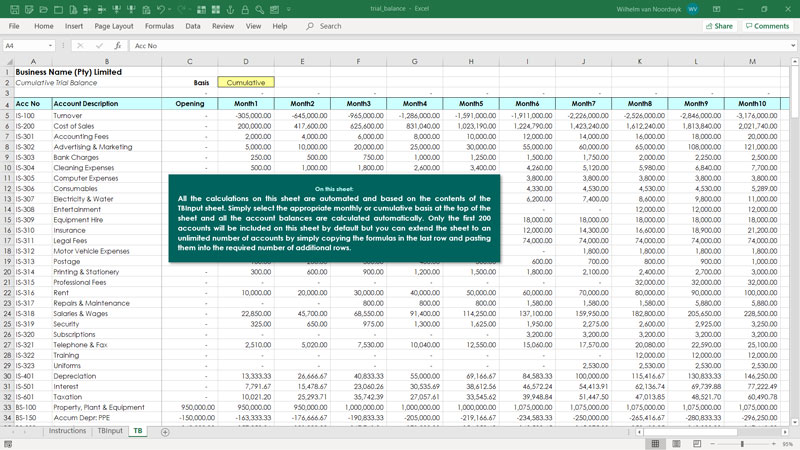Select column D header
This screenshot has width=800, height=450.
coord(246,61)
